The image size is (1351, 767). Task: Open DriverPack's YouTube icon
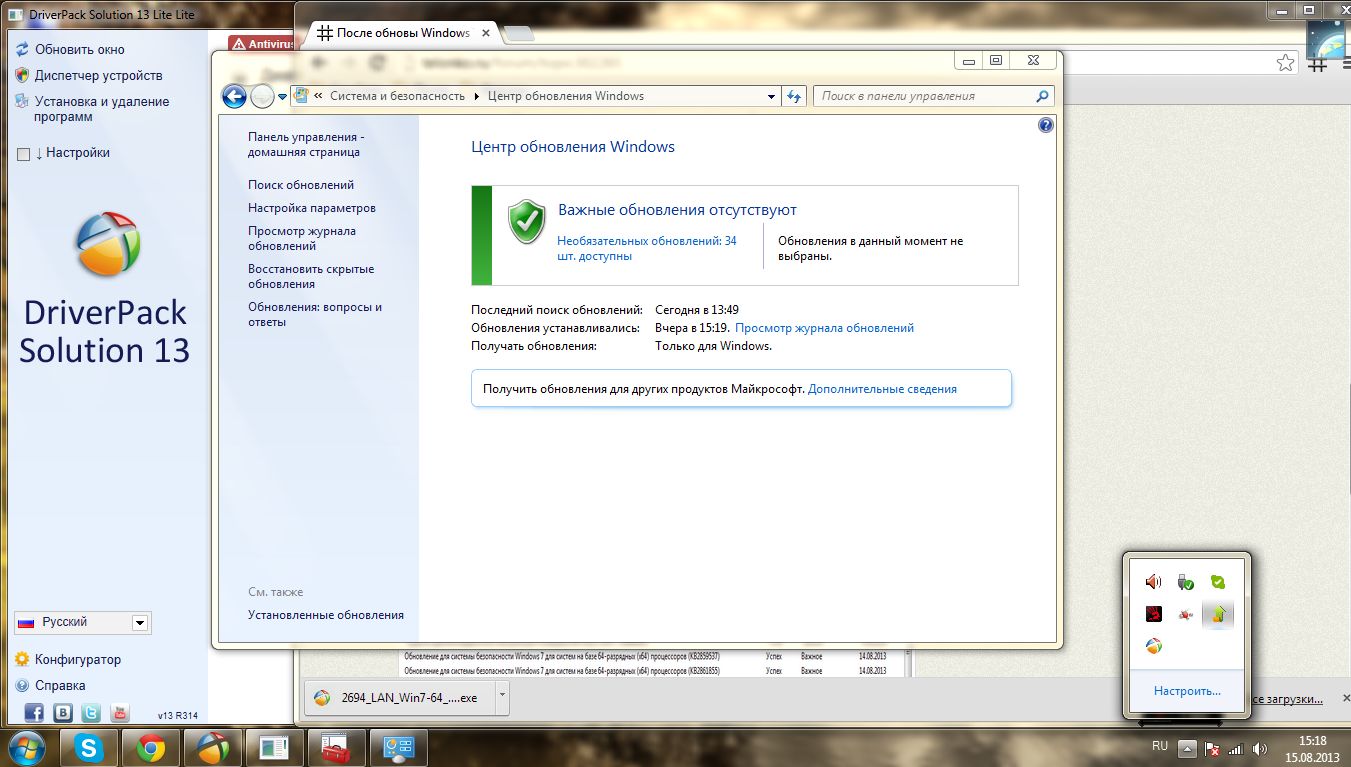(x=120, y=713)
